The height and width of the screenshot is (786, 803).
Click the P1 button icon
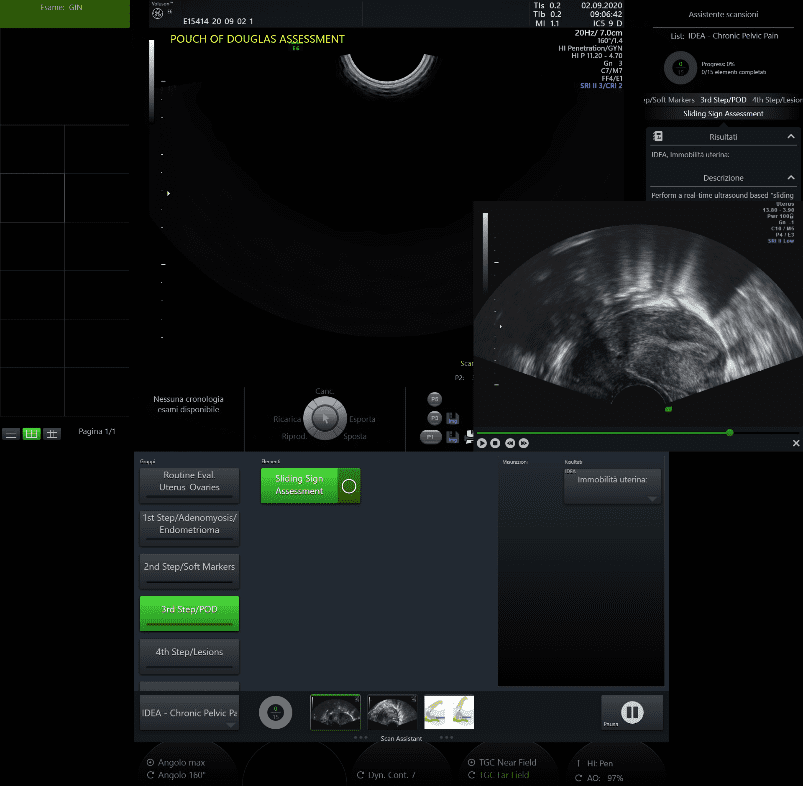click(x=431, y=437)
